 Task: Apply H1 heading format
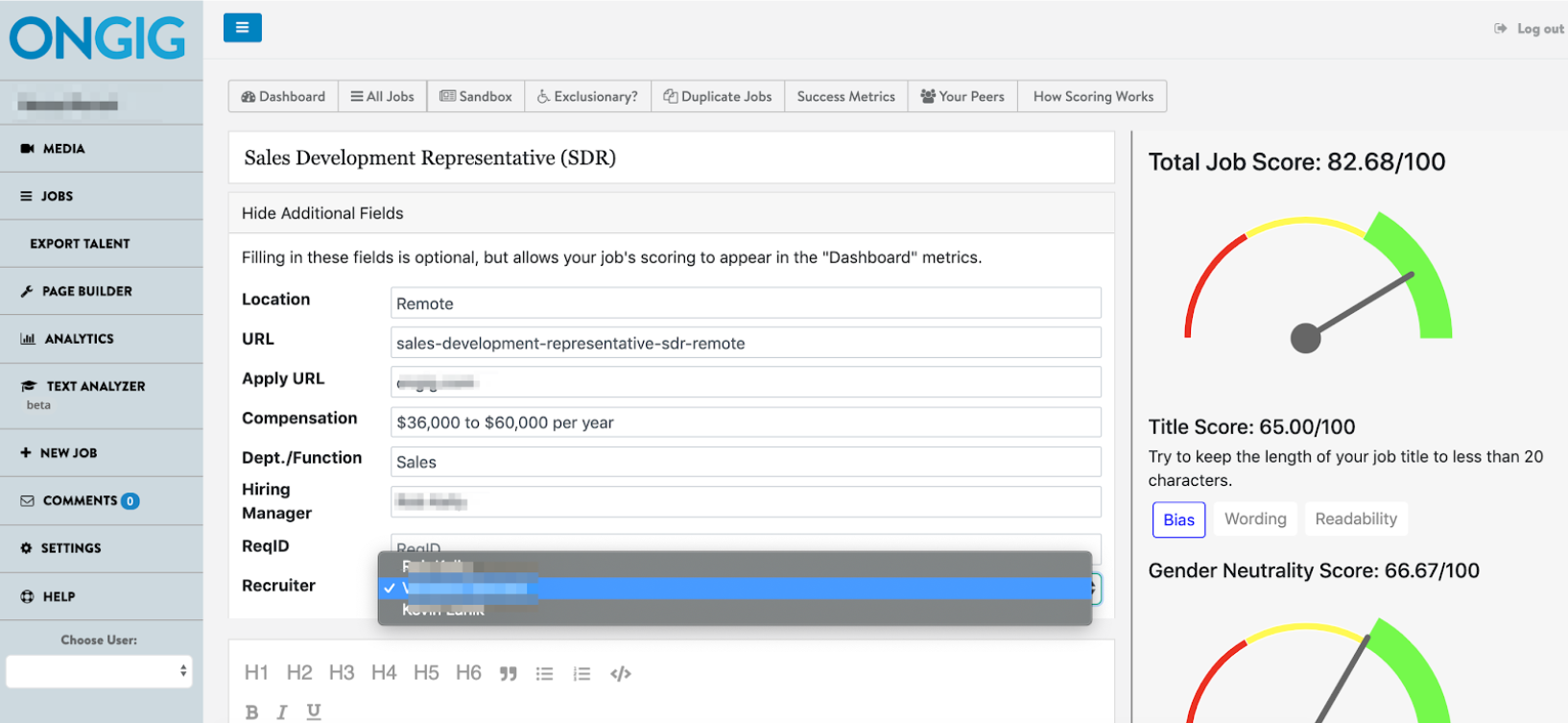pyautogui.click(x=256, y=673)
